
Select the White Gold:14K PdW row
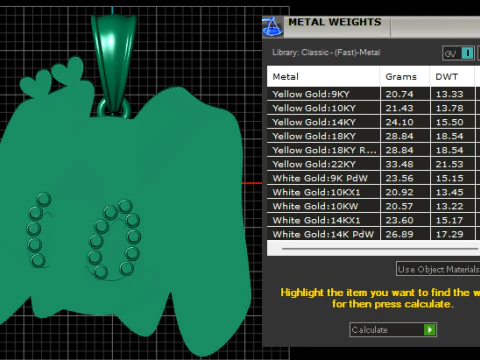click(x=373, y=234)
